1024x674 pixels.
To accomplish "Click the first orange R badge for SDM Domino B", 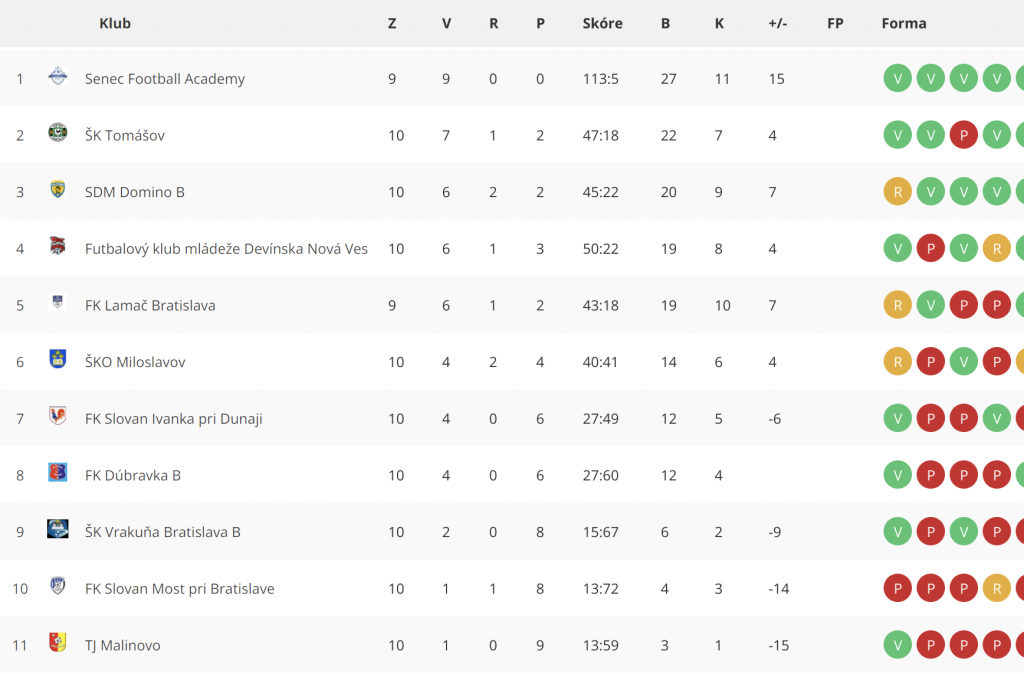I will 897,192.
